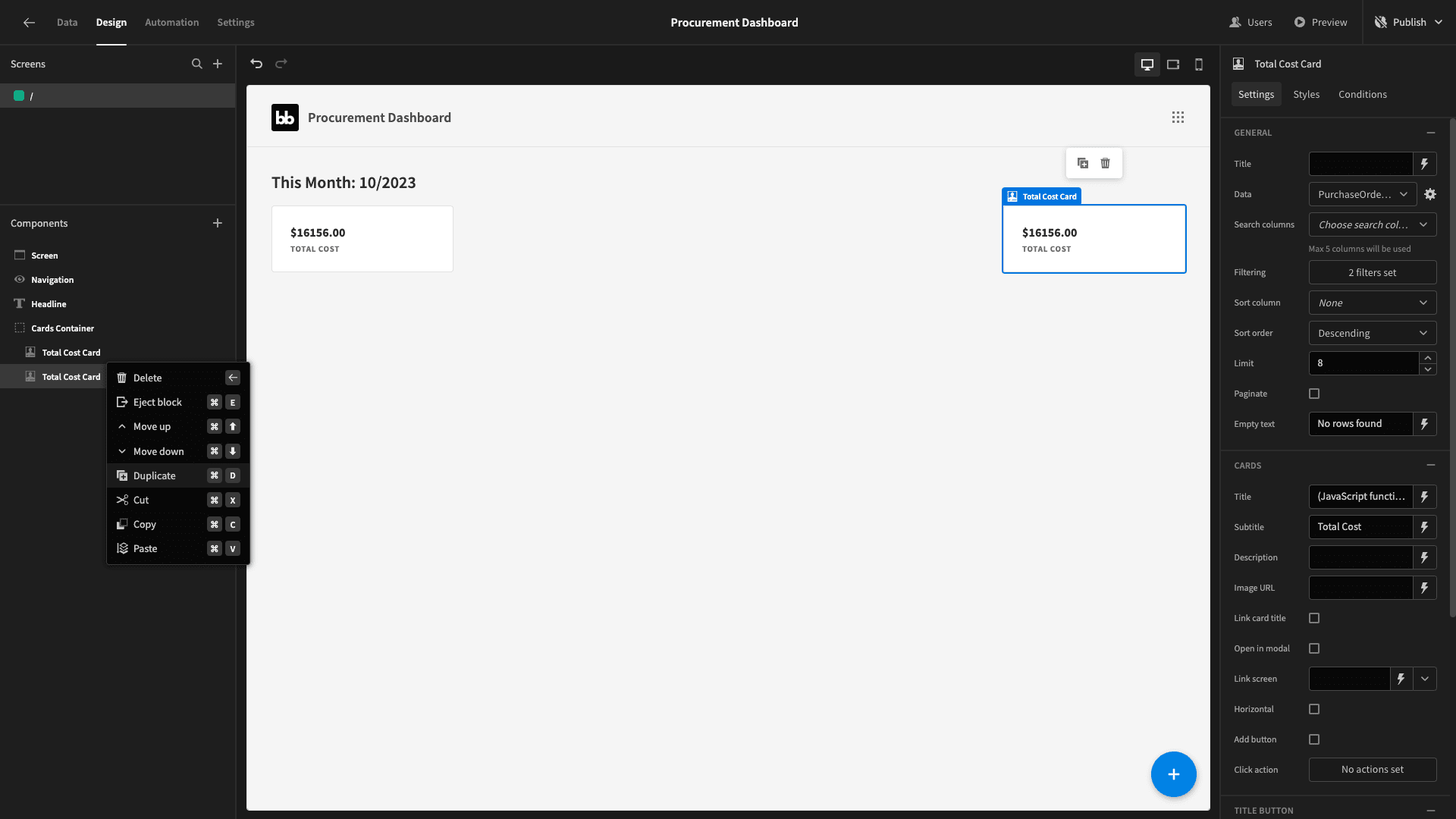Switch to the Conditions tab
This screenshot has width=1456, height=819.
tap(1363, 94)
